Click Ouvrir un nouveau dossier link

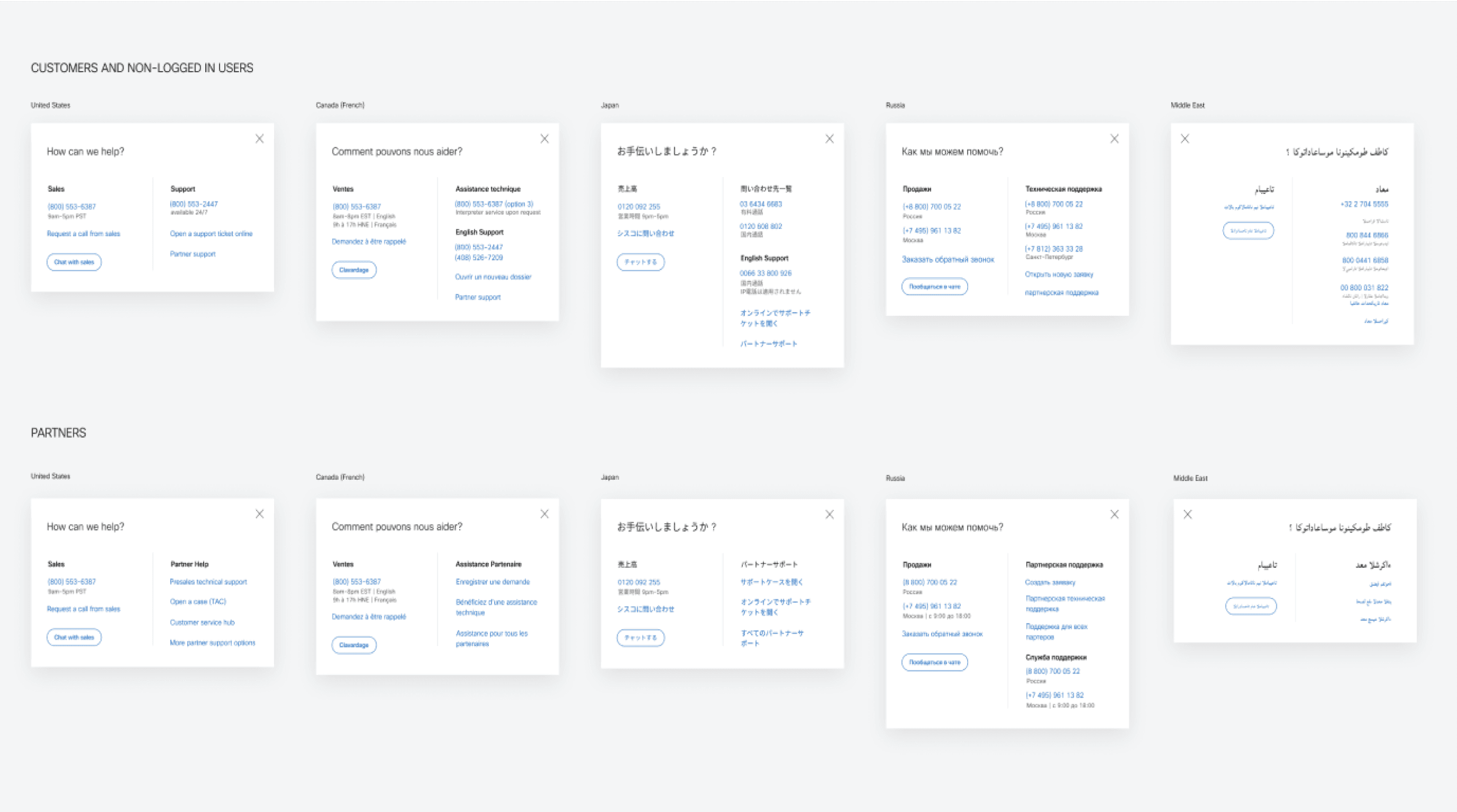coord(493,277)
